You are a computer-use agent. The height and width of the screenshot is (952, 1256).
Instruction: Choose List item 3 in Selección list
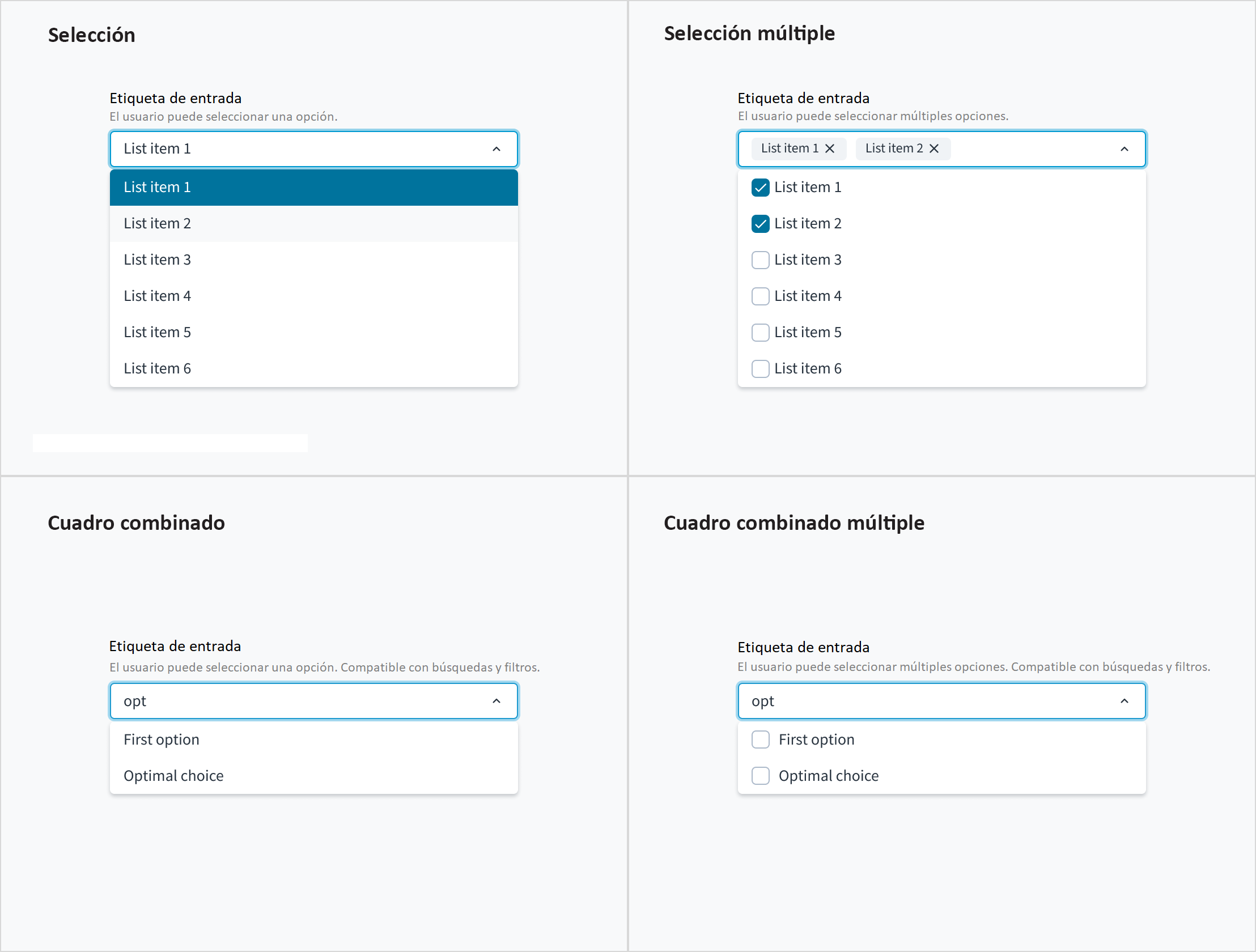click(313, 260)
